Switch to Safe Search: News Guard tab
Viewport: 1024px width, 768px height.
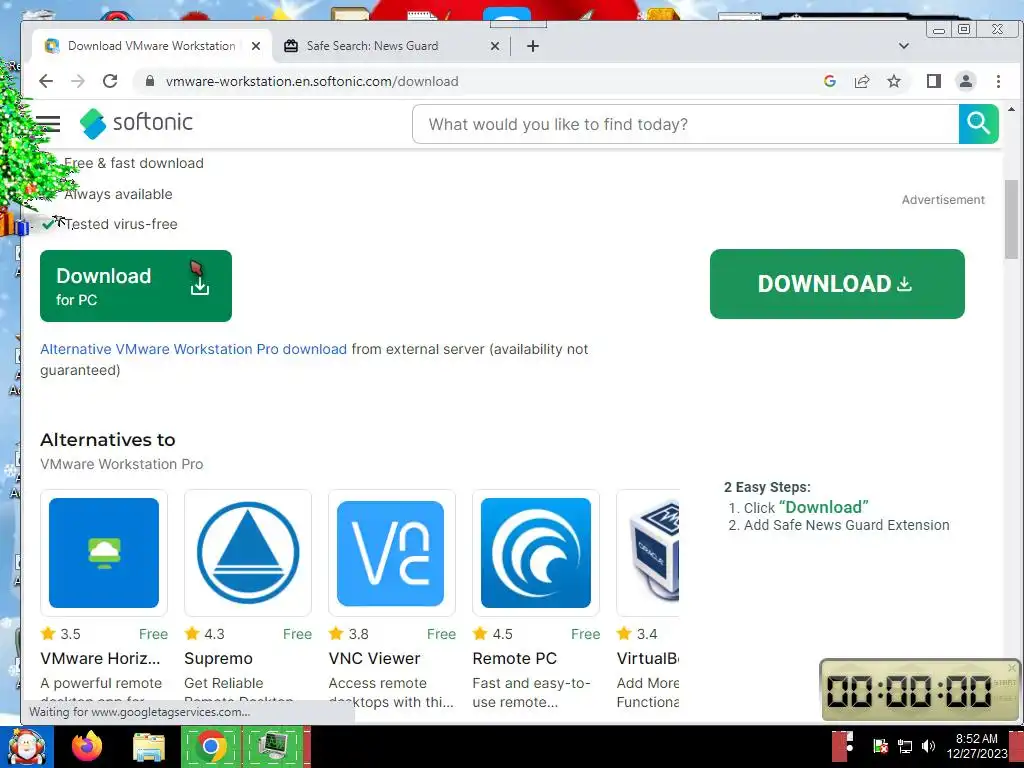372,46
